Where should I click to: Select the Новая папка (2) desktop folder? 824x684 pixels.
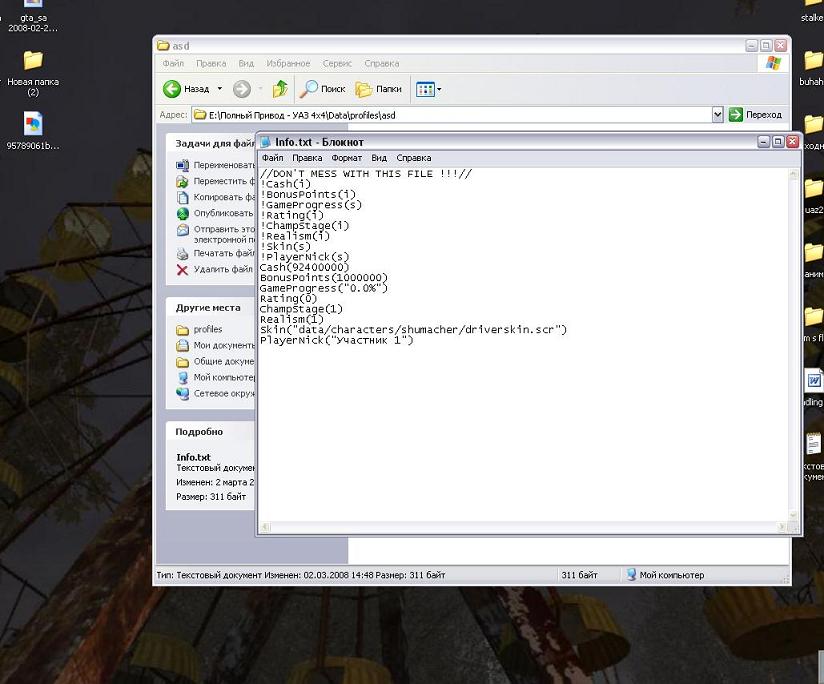[33, 72]
